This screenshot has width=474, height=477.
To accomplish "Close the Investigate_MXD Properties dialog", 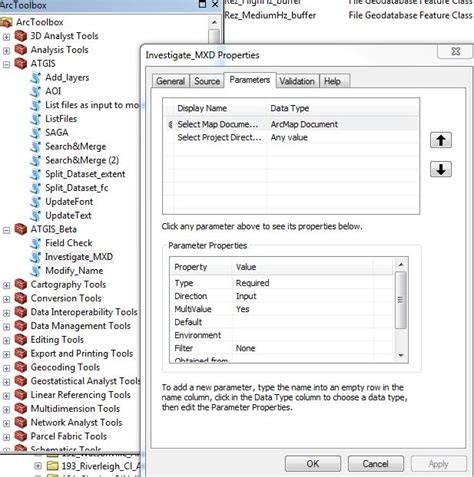I will [456, 51].
